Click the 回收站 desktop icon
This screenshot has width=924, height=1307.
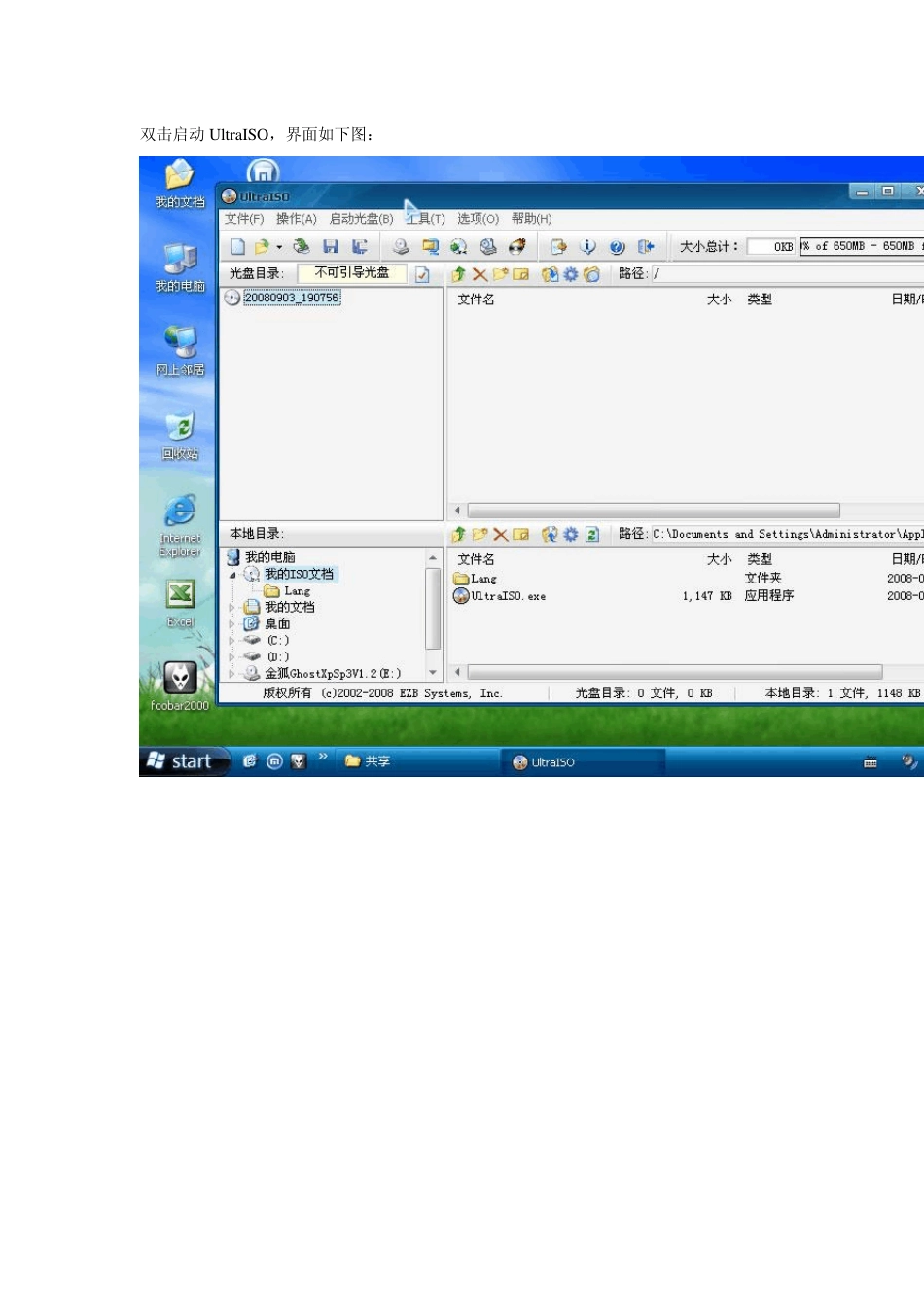[180, 435]
